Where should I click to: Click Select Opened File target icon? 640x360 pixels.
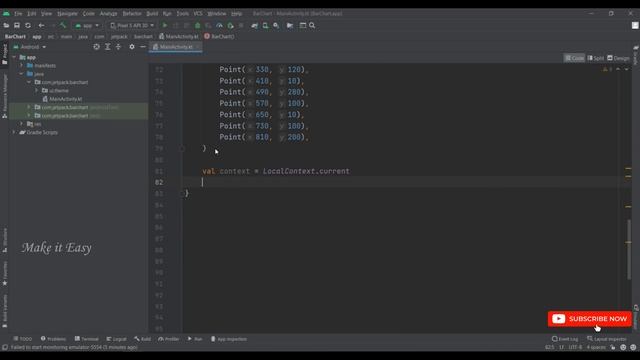coord(96,47)
